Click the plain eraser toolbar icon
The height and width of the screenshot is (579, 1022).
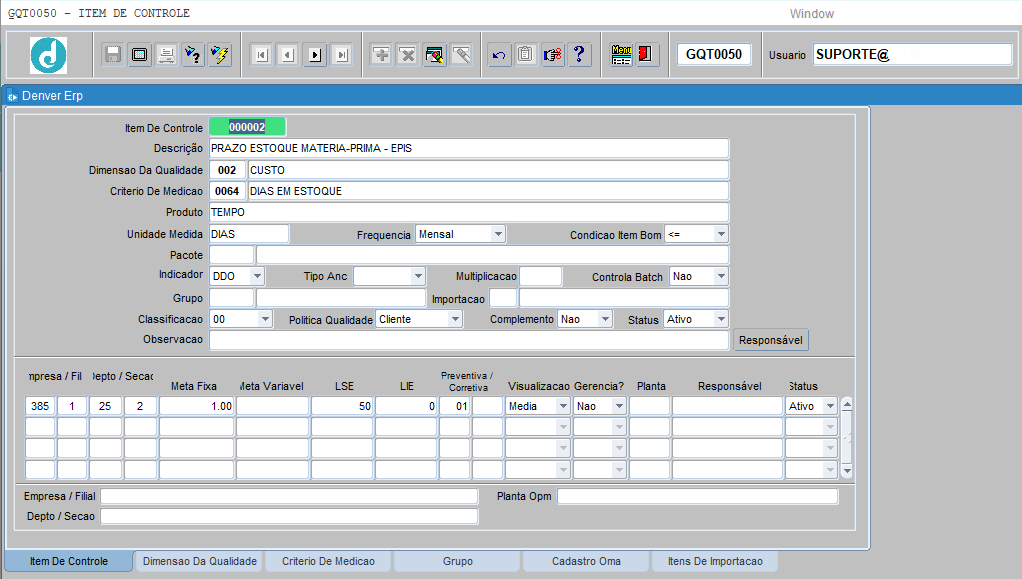[x=461, y=55]
